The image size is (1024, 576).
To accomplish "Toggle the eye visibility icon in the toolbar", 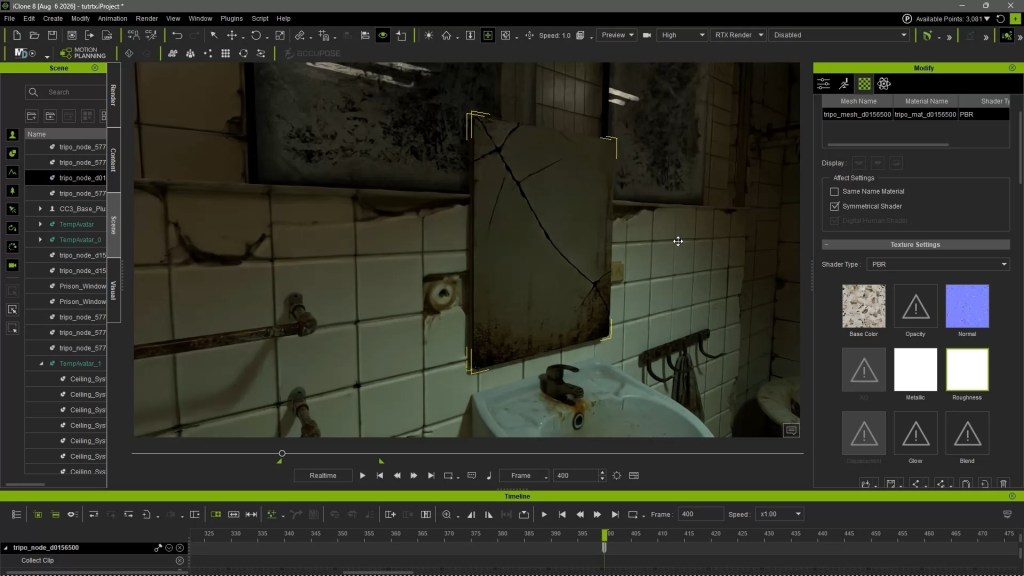I will (383, 35).
